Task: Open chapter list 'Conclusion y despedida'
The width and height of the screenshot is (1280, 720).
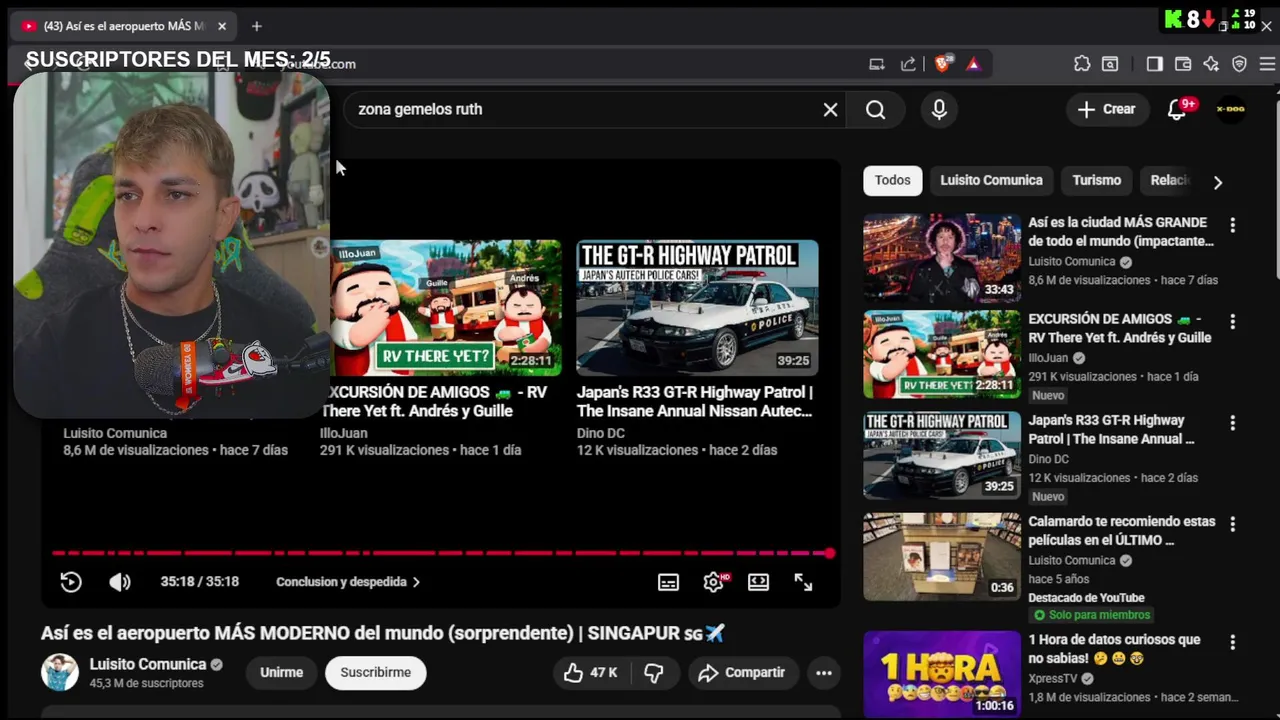Action: tap(348, 582)
